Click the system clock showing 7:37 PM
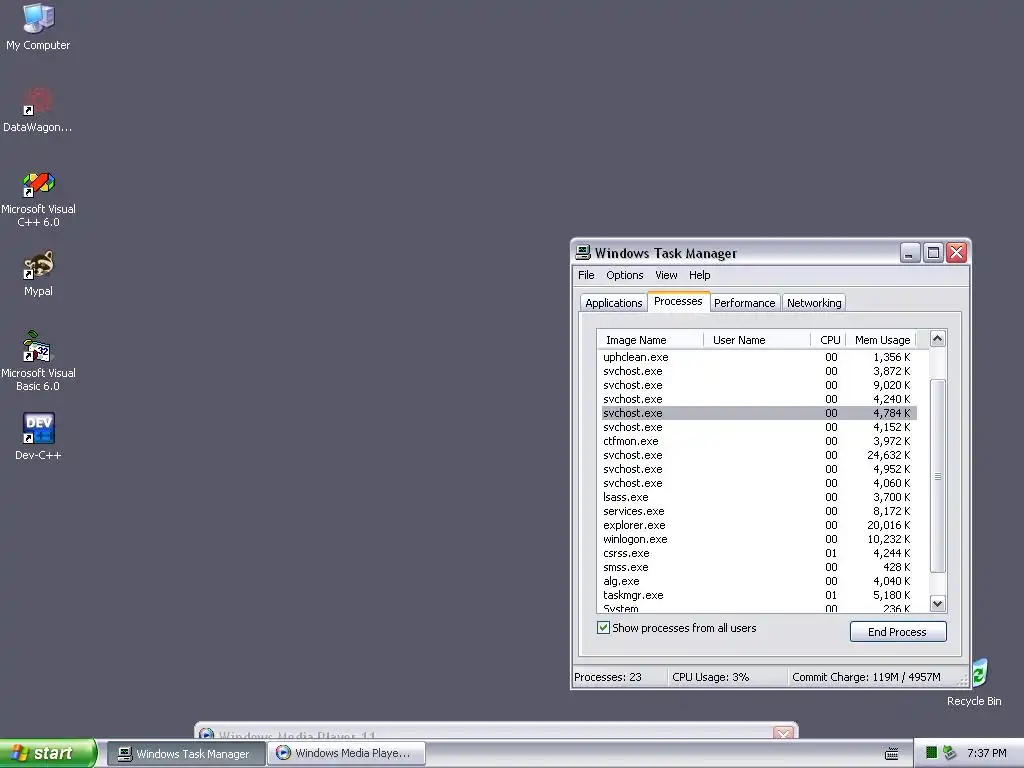 click(986, 753)
